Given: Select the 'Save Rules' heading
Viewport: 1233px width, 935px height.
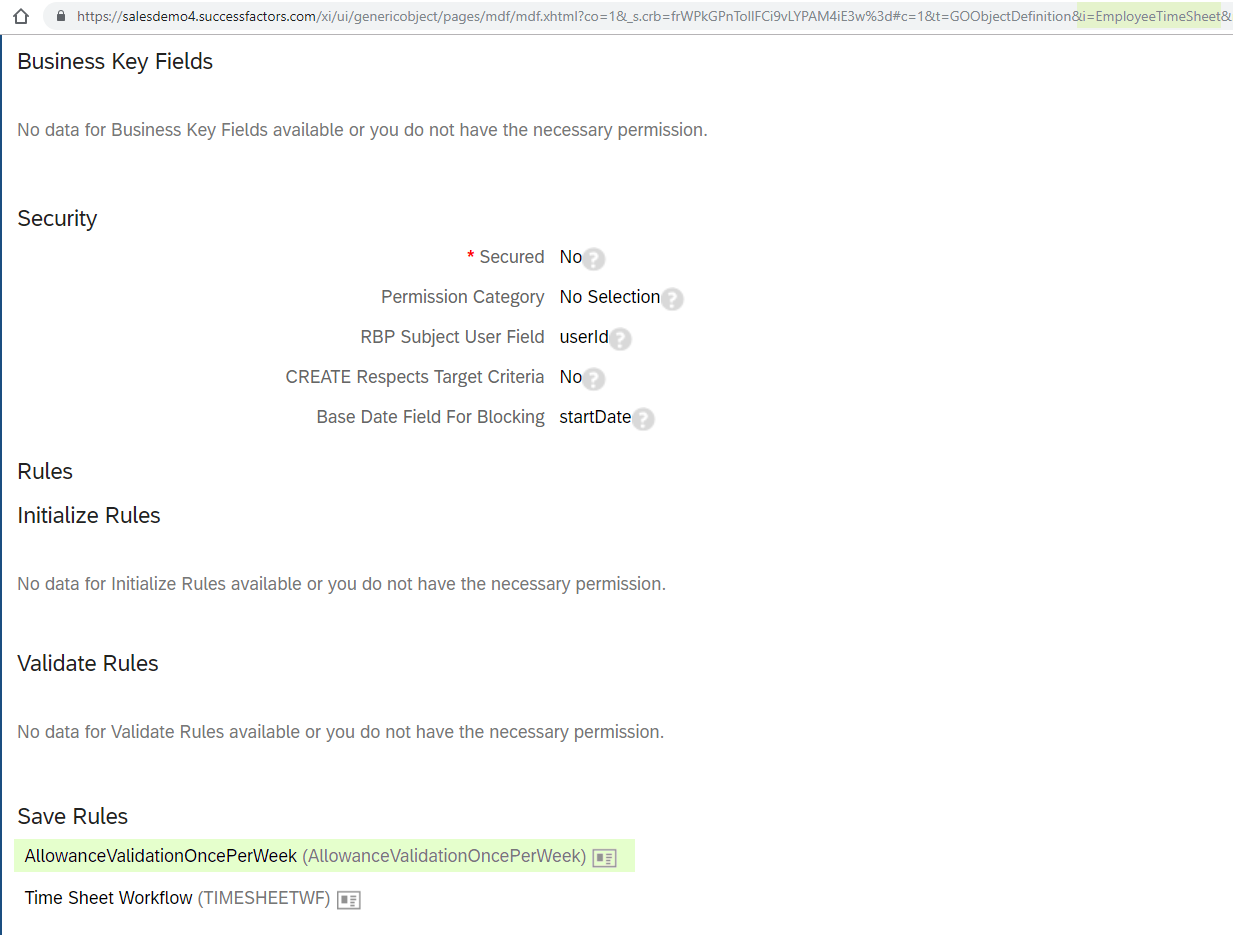Looking at the screenshot, I should pos(73,816).
